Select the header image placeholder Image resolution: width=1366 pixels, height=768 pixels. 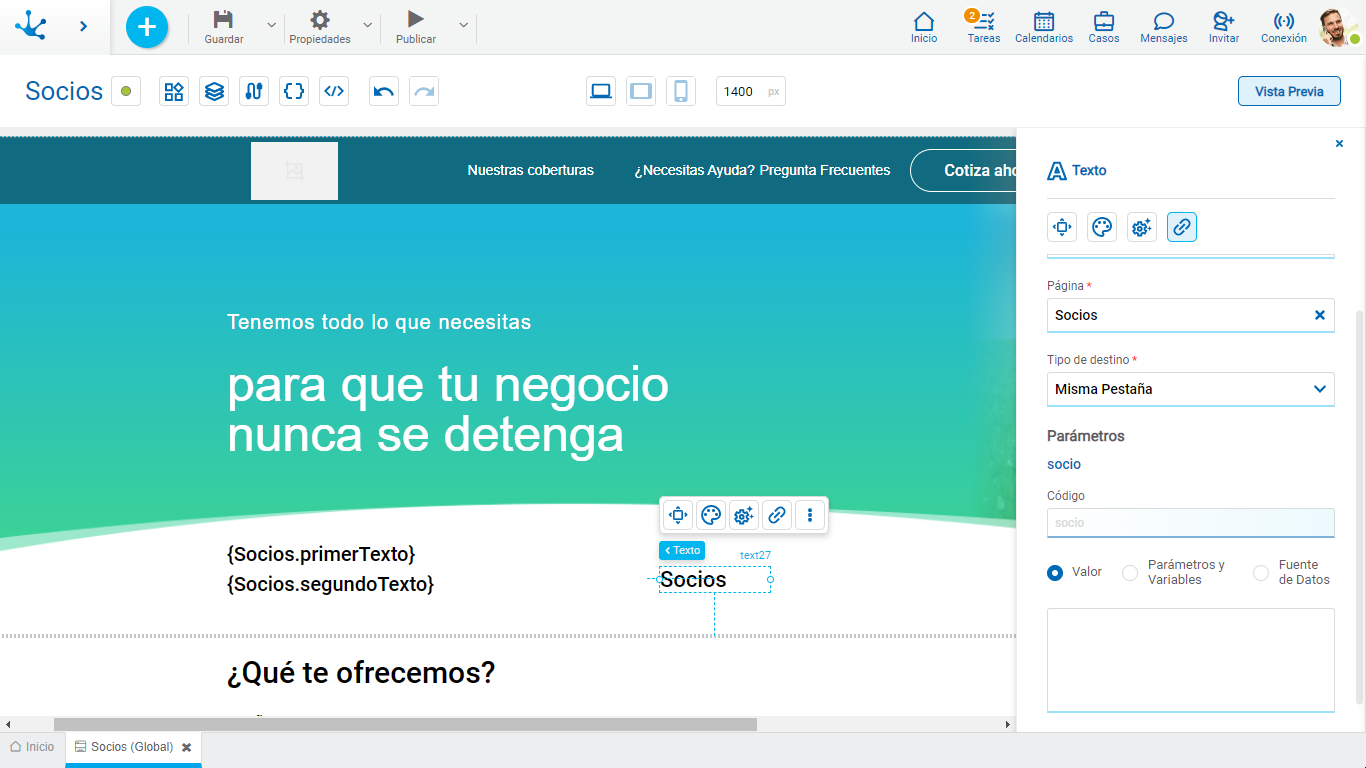[294, 171]
